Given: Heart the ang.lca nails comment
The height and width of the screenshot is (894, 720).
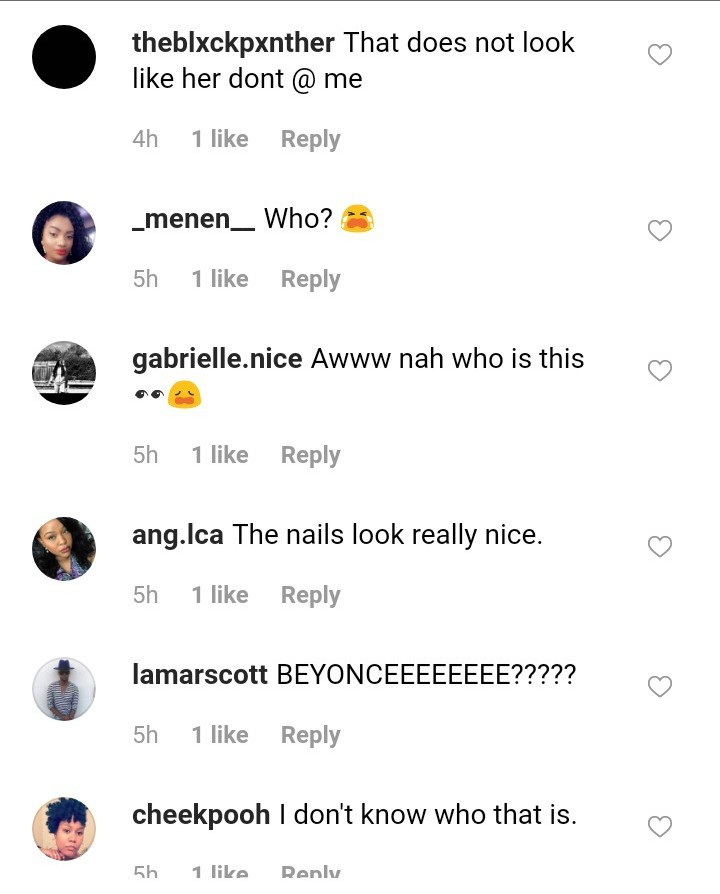Looking at the screenshot, I should [x=660, y=547].
